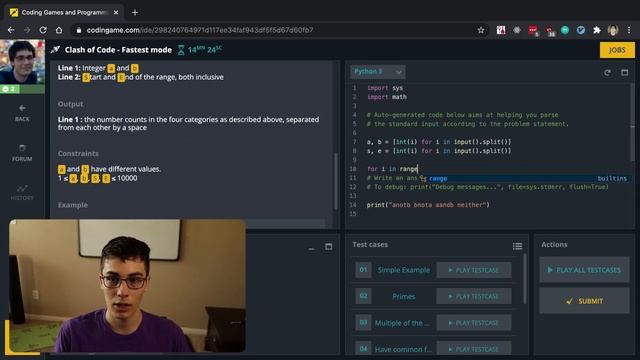The width and height of the screenshot is (640, 360).
Task: Maximize the code editor panel
Action: [x=624, y=73]
